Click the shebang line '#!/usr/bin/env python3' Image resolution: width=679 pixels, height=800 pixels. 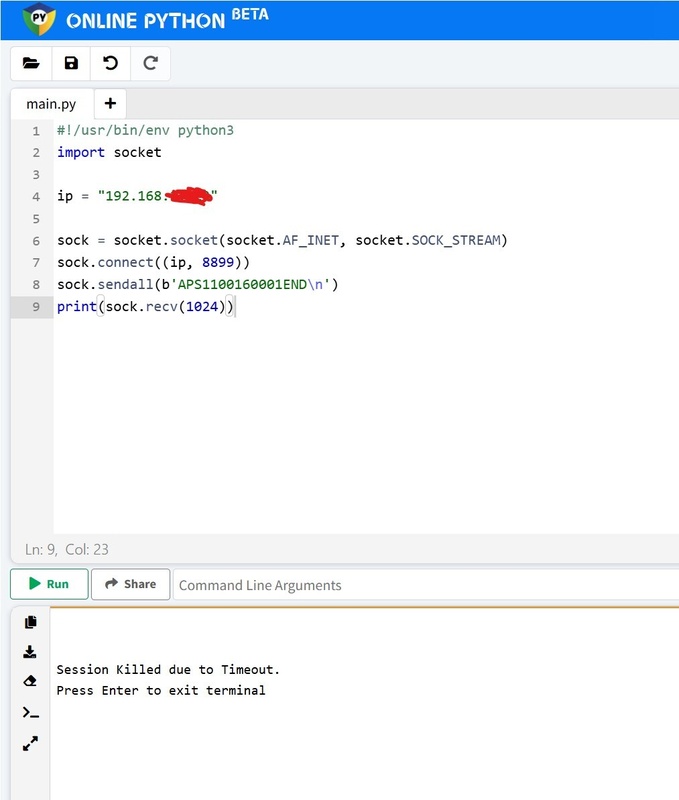click(x=145, y=130)
